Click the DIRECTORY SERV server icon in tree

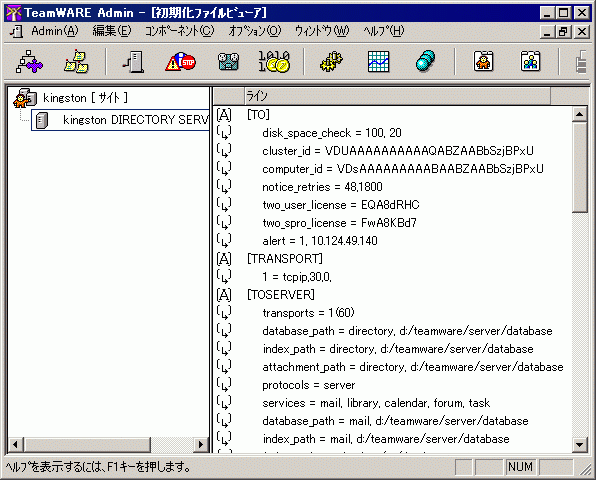[x=42, y=120]
